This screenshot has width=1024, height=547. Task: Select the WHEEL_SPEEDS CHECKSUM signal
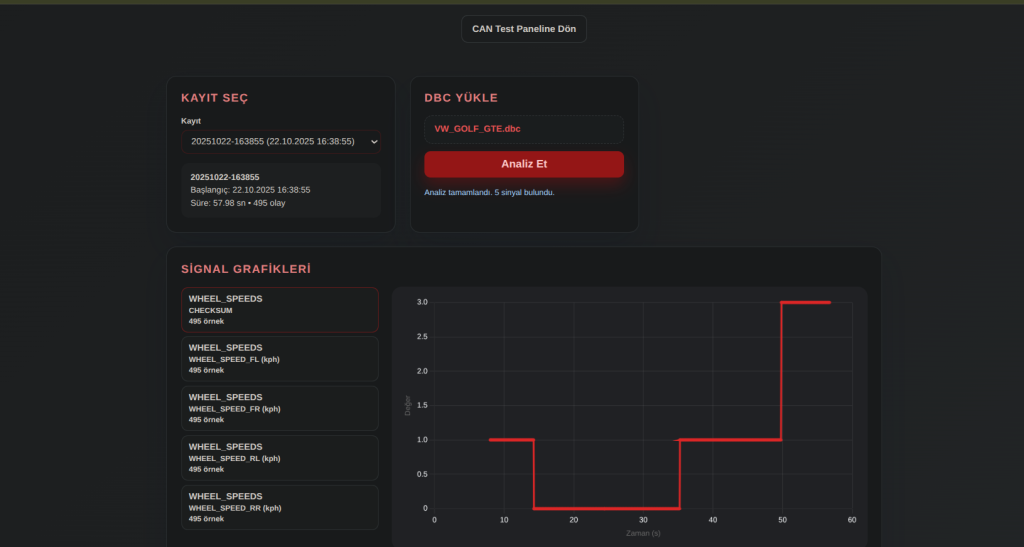pyautogui.click(x=280, y=310)
